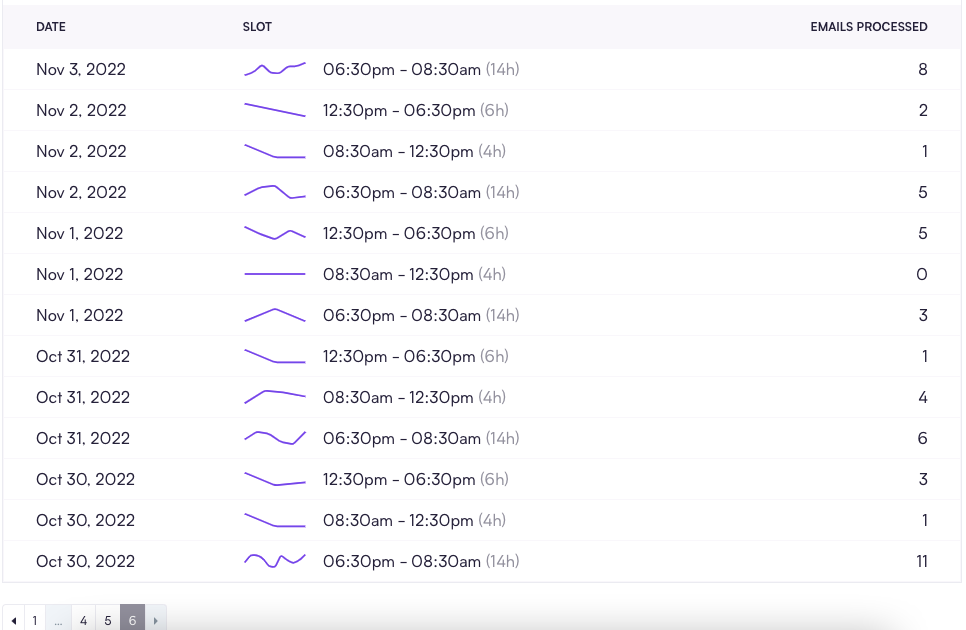Click the previous page arrow in pagination
Viewport: 966px width, 630px height.
12,620
